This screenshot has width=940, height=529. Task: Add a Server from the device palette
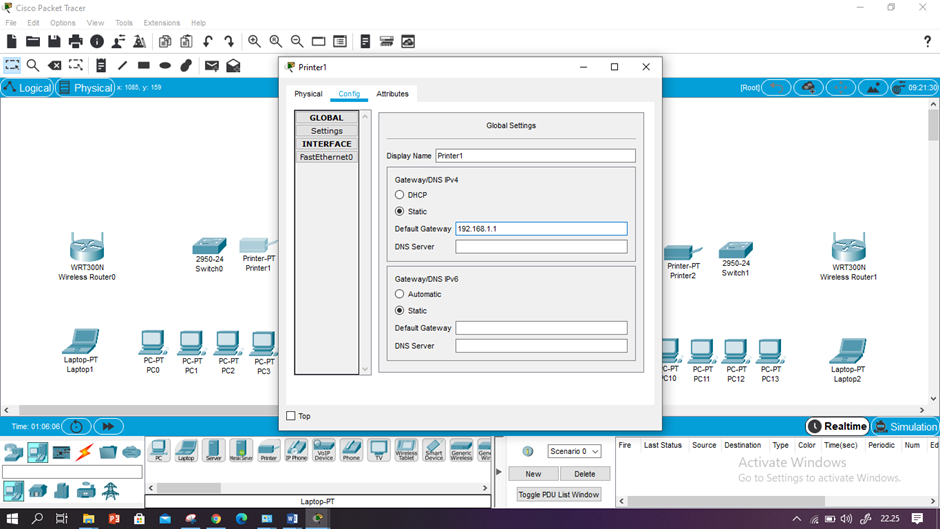click(x=213, y=450)
